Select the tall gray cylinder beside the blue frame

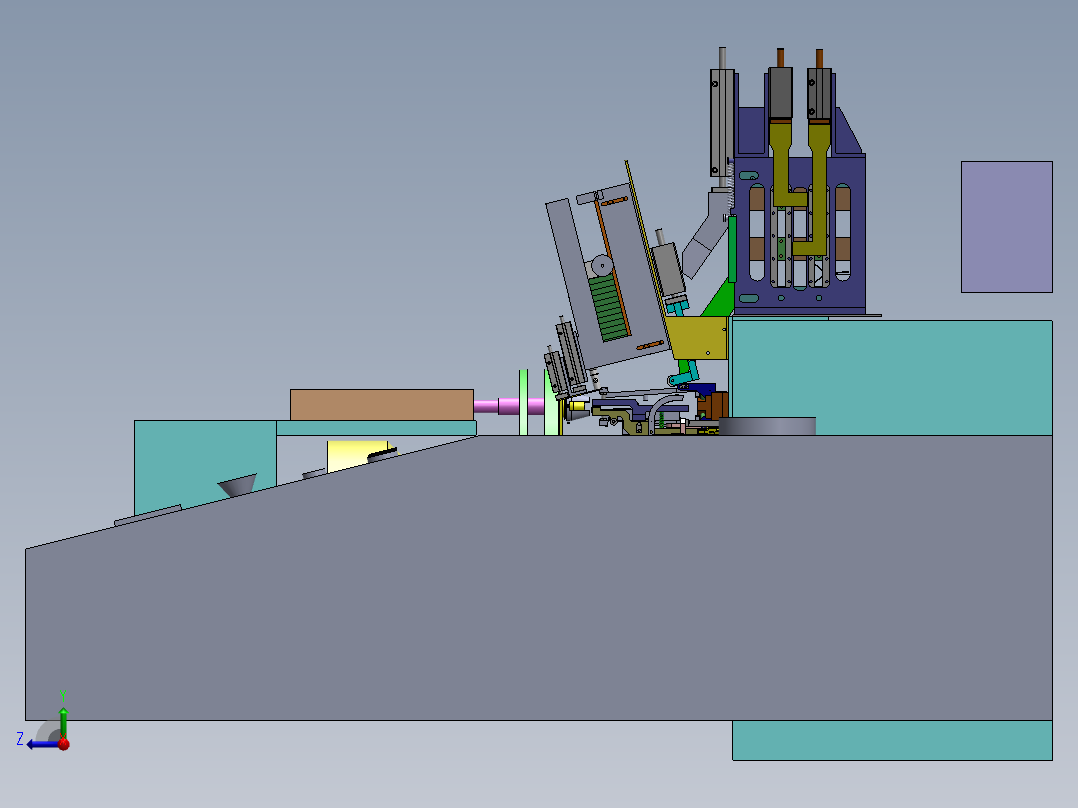(722, 120)
